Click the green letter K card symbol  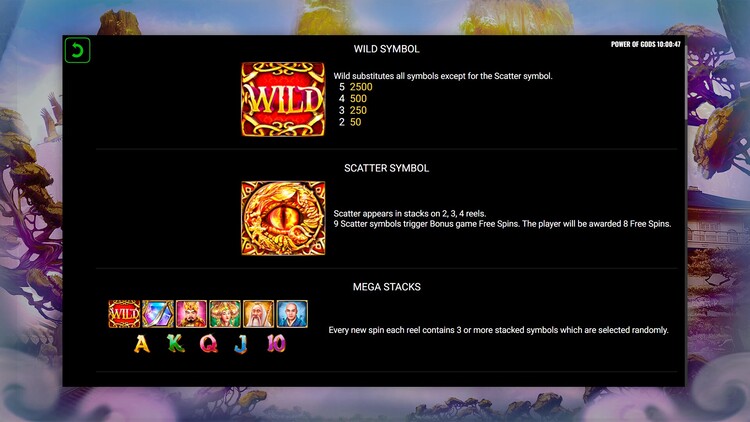pos(176,344)
